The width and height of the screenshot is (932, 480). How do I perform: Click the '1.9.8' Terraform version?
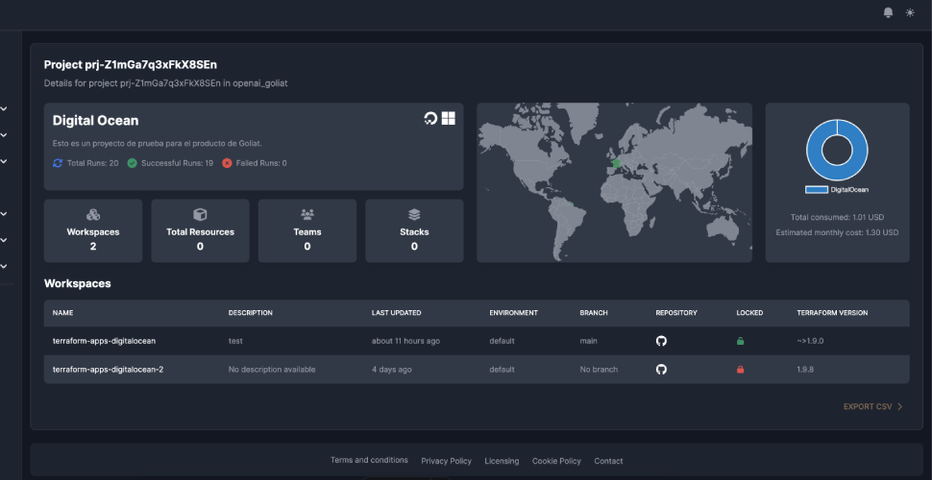tap(805, 370)
